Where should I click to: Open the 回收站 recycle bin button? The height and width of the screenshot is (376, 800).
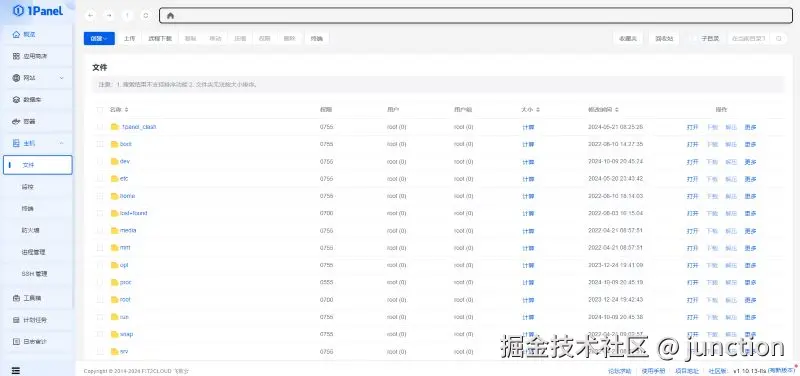[x=664, y=38]
